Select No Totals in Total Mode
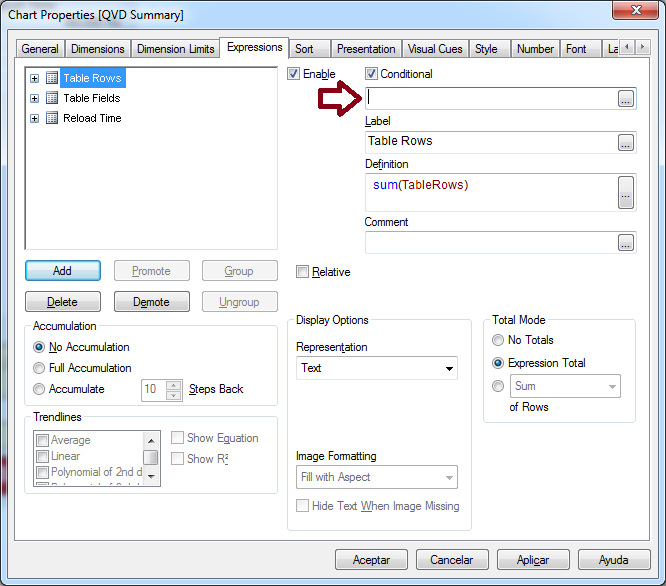Screen dimensions: 666x586 click(x=498, y=340)
